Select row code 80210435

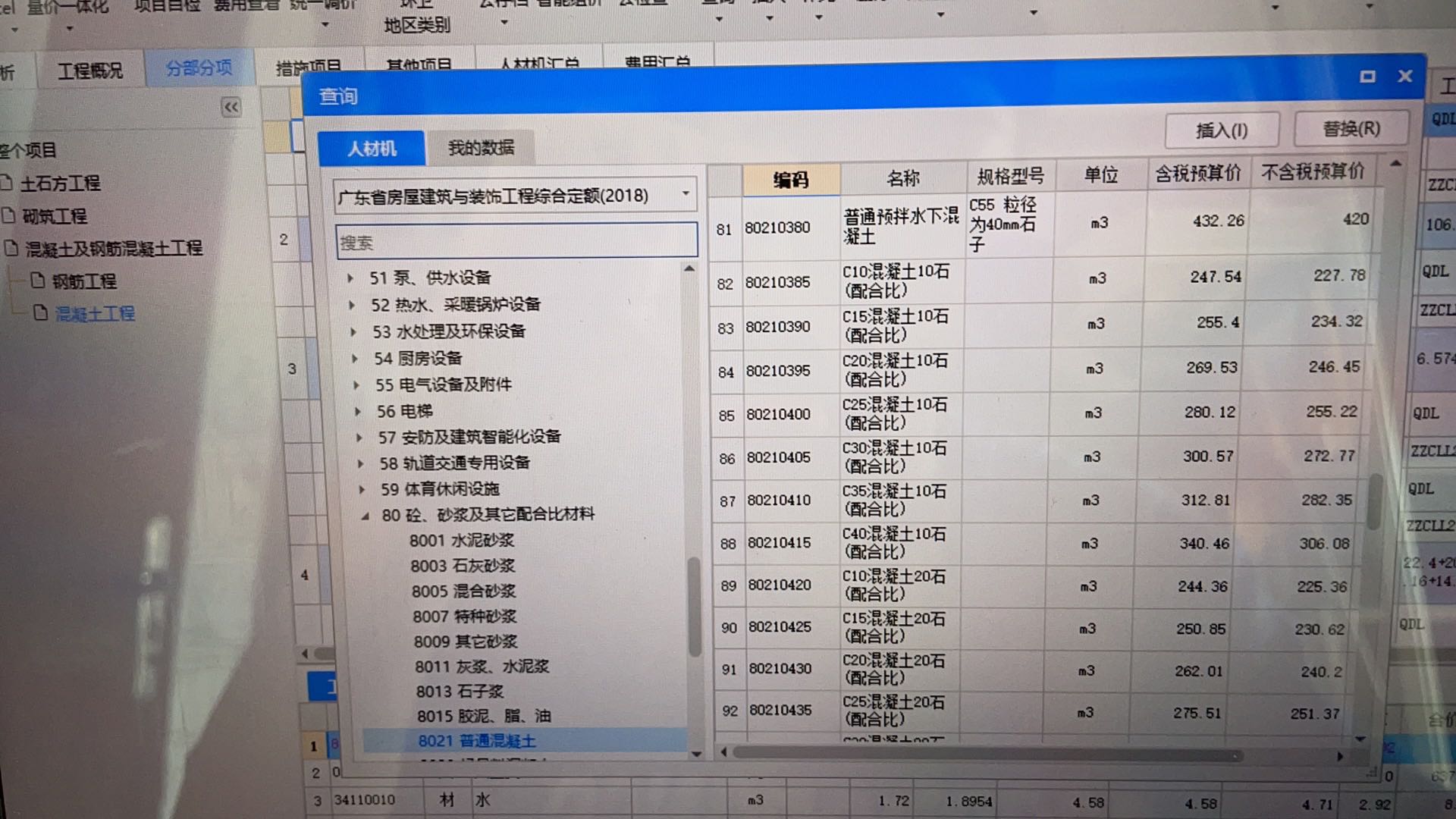point(781,711)
